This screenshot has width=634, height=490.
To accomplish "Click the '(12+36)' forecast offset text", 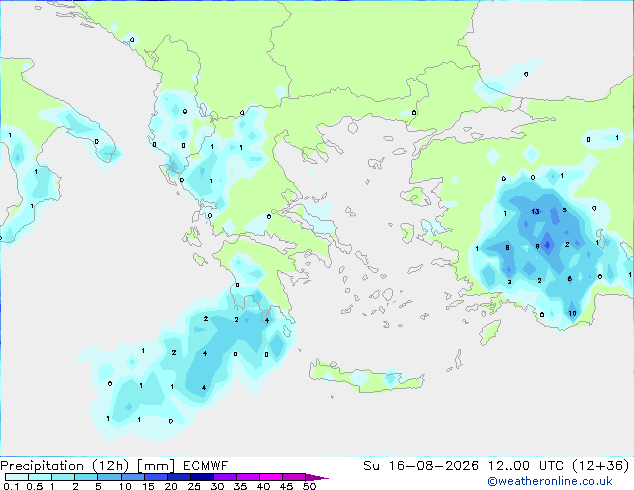I will pyautogui.click(x=600, y=466).
